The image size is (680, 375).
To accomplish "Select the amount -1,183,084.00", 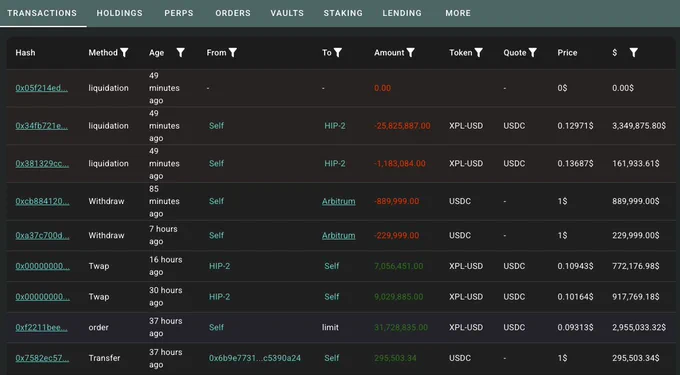I will (400, 163).
